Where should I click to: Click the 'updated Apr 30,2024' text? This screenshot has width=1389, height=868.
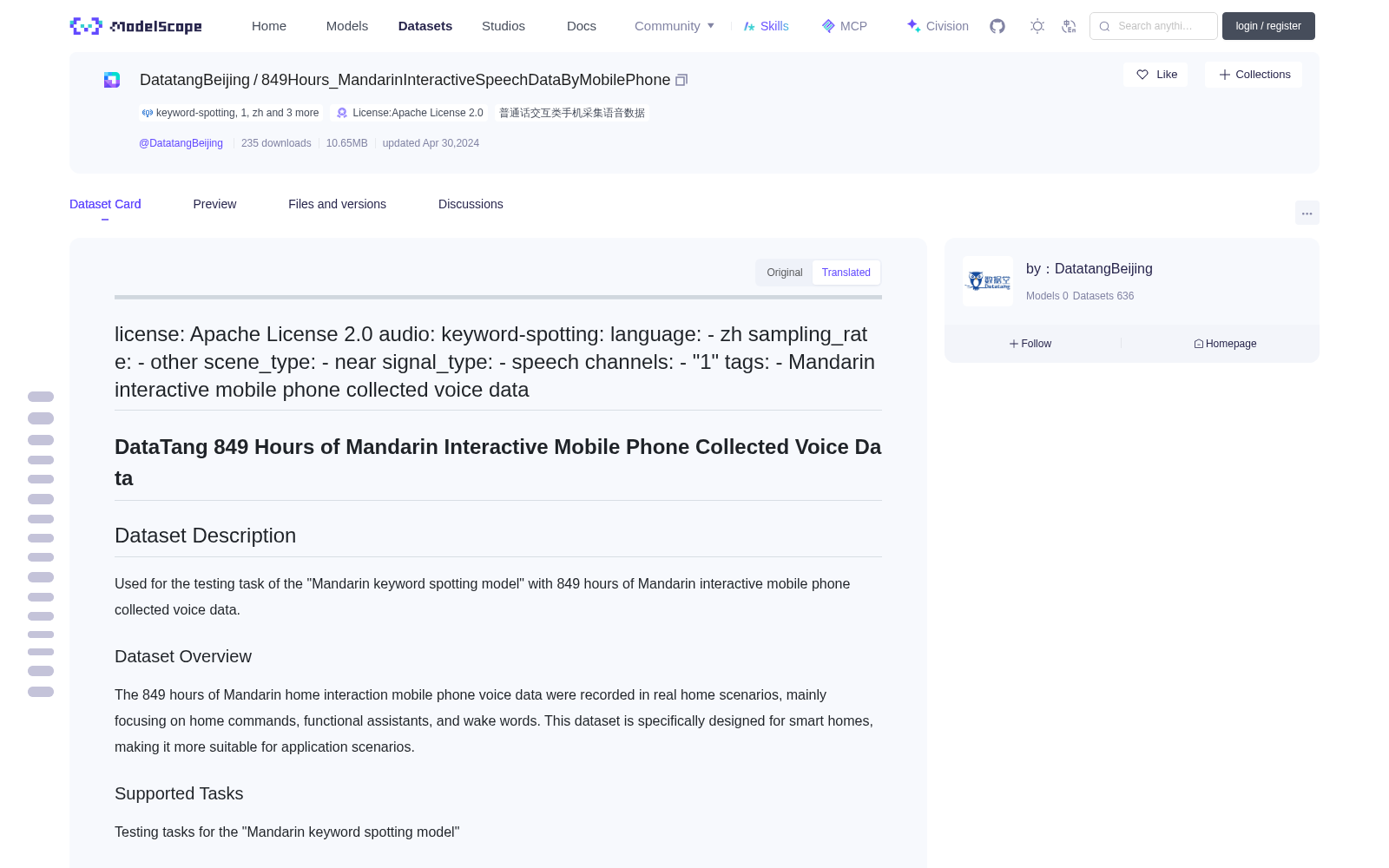[431, 143]
